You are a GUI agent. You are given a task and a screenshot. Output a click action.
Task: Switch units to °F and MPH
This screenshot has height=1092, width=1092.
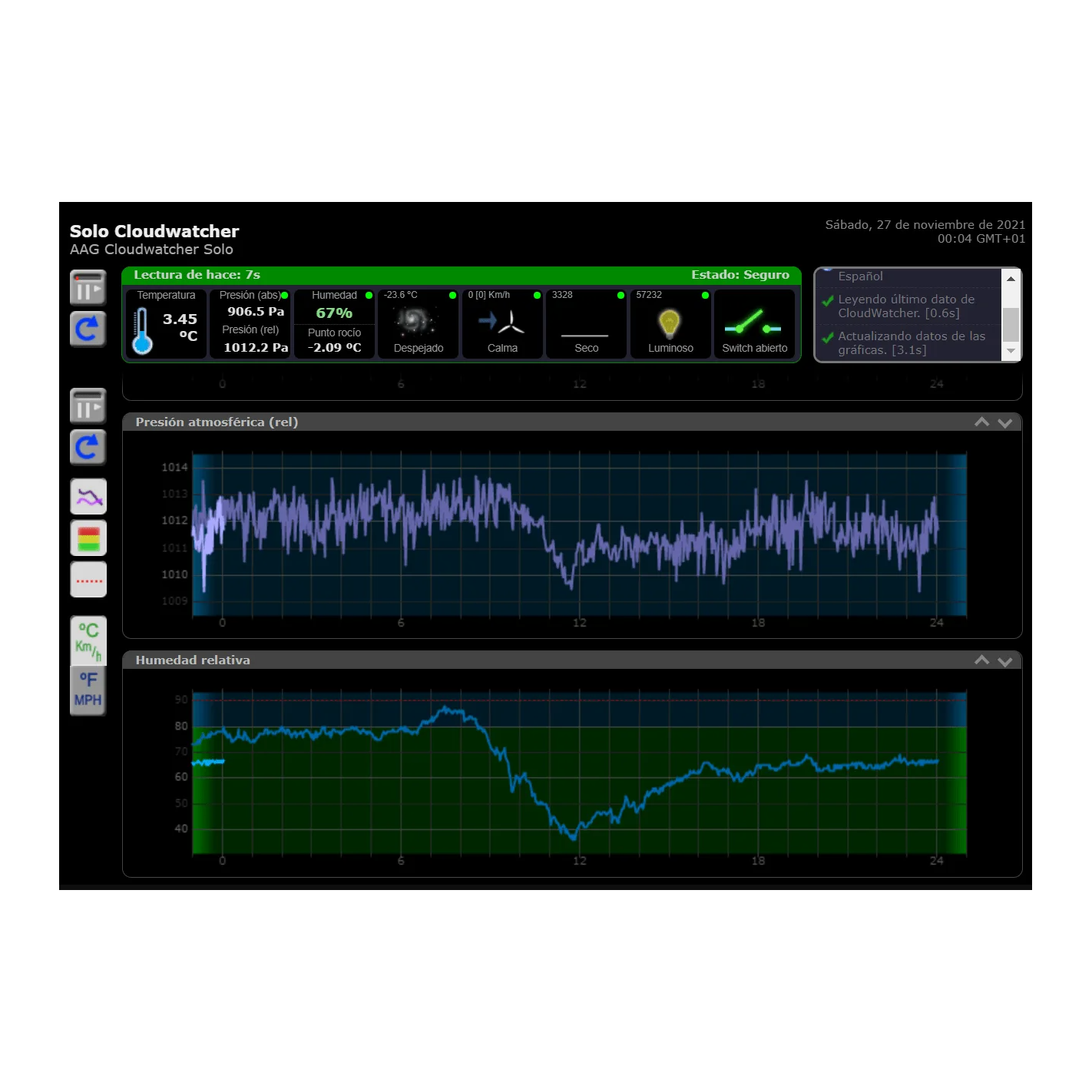(88, 690)
